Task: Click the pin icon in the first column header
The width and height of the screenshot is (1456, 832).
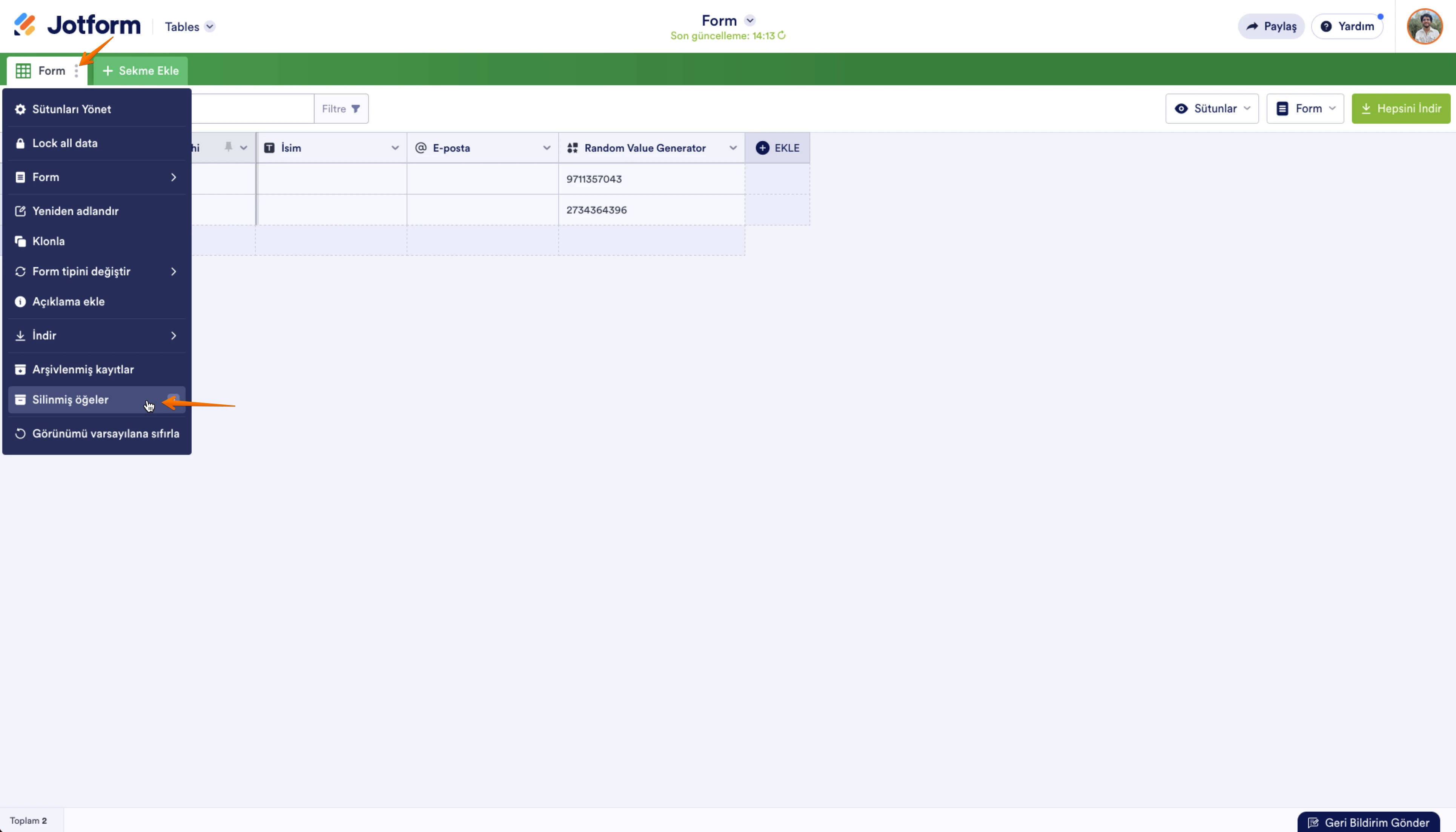Action: click(228, 147)
